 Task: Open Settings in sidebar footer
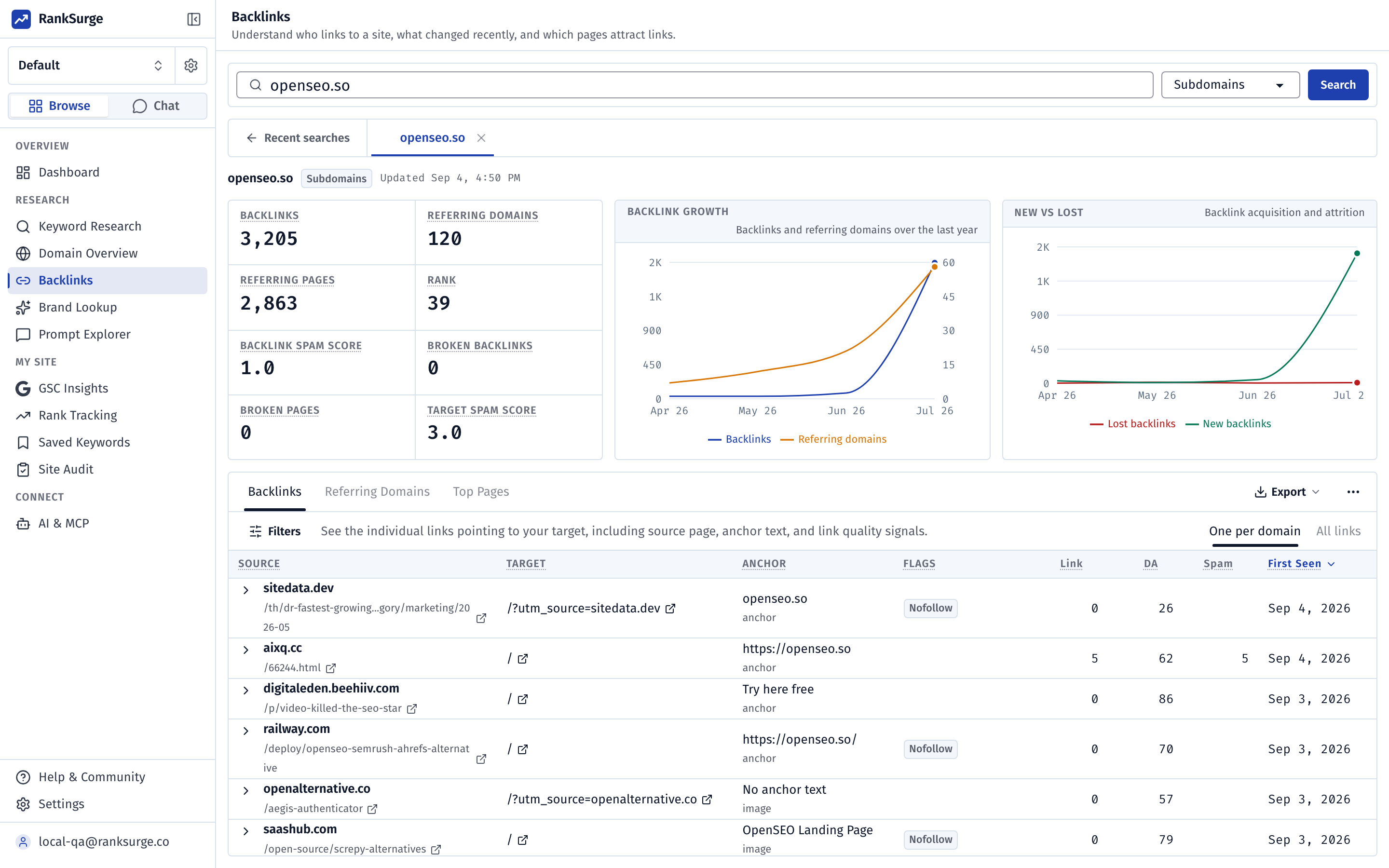(108, 804)
